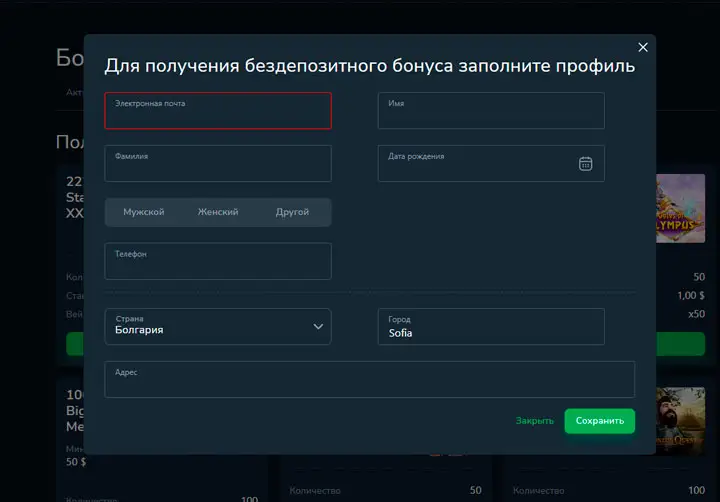Click the Город field containing Sofia

pos(490,326)
